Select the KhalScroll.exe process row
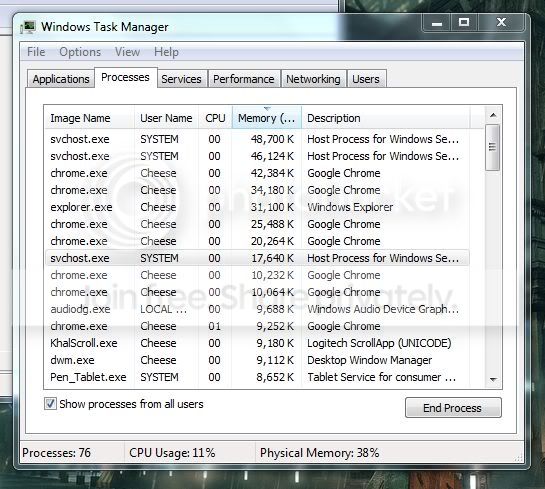Viewport: 545px width, 489px height. click(x=257, y=343)
